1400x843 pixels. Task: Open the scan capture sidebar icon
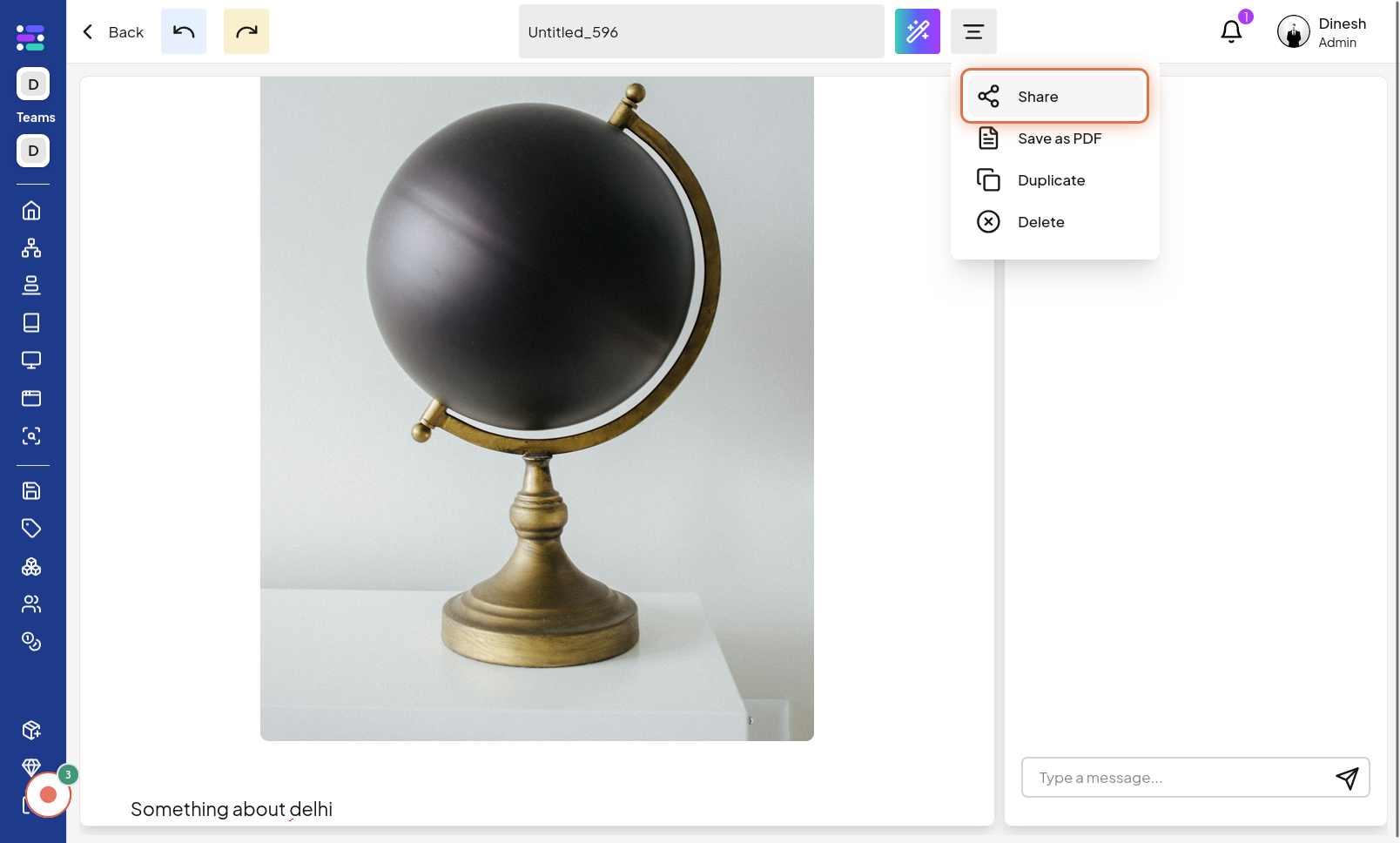[x=31, y=436]
